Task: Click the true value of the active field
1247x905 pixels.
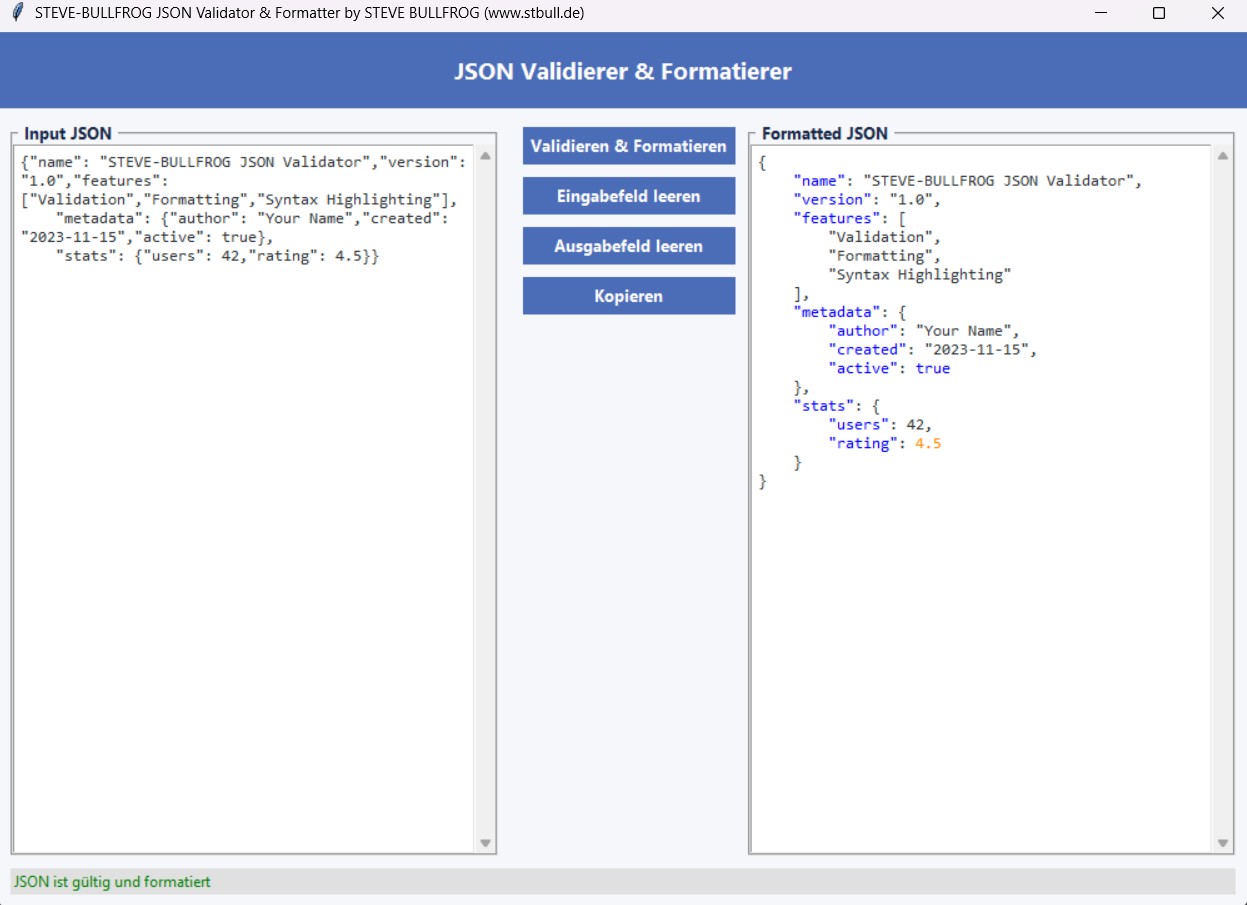Action: [932, 368]
